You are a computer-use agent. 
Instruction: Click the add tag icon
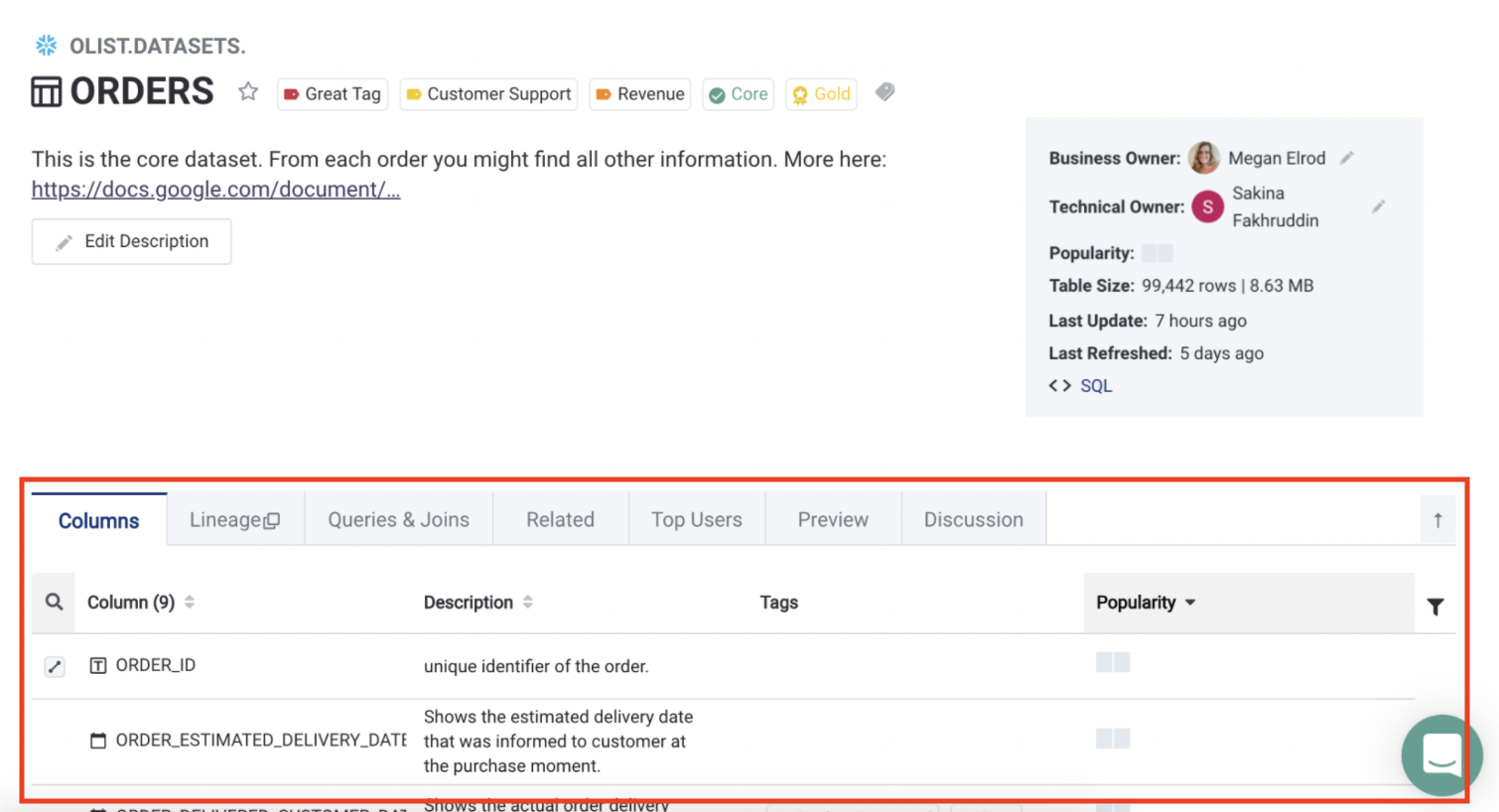click(x=885, y=92)
